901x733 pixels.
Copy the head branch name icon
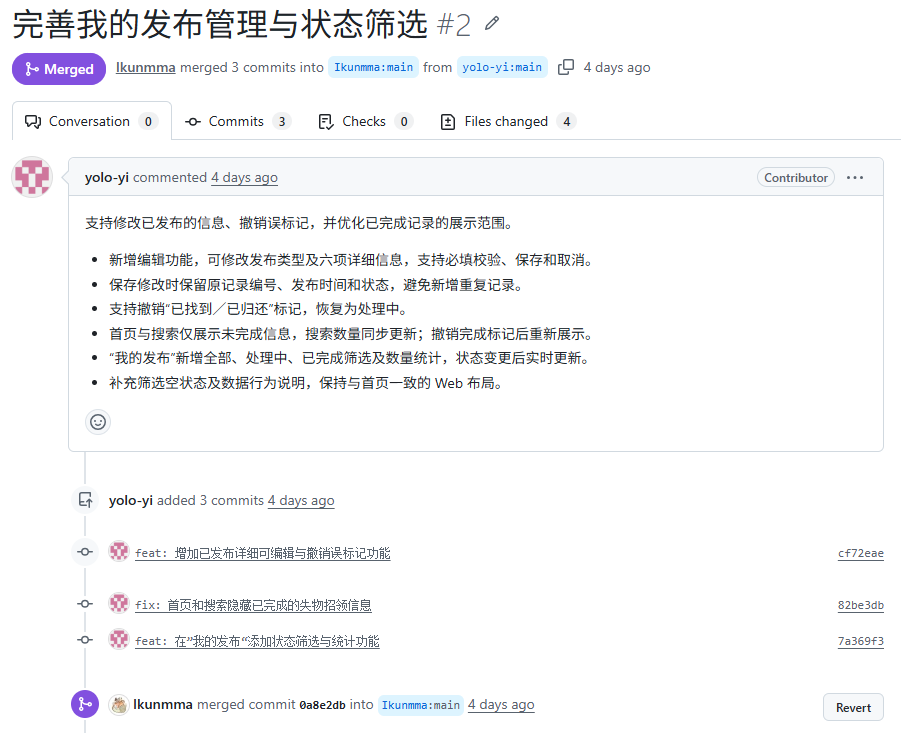click(x=566, y=67)
